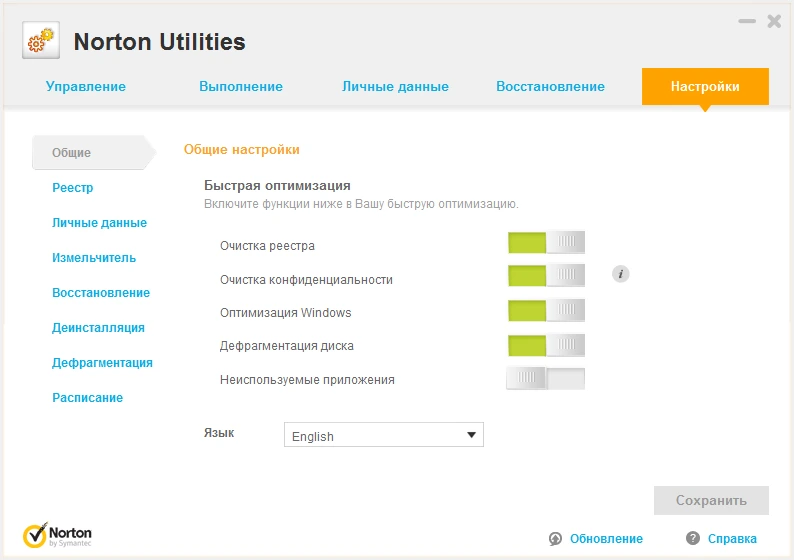The width and height of the screenshot is (794, 560).
Task: Click the Обновление link
Action: (606, 539)
